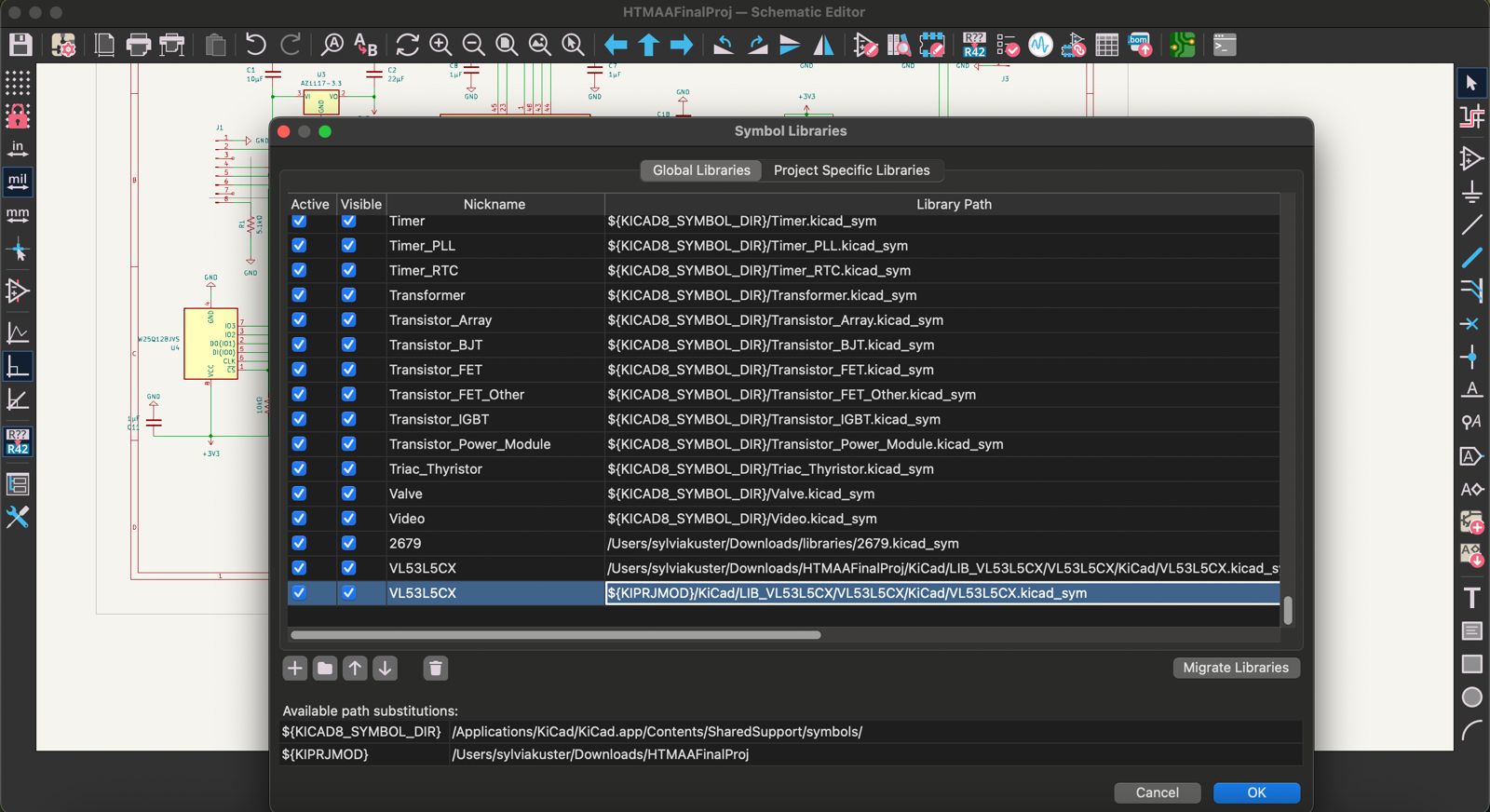
Task: Click the Print icon in the toolbar
Action: [138, 45]
